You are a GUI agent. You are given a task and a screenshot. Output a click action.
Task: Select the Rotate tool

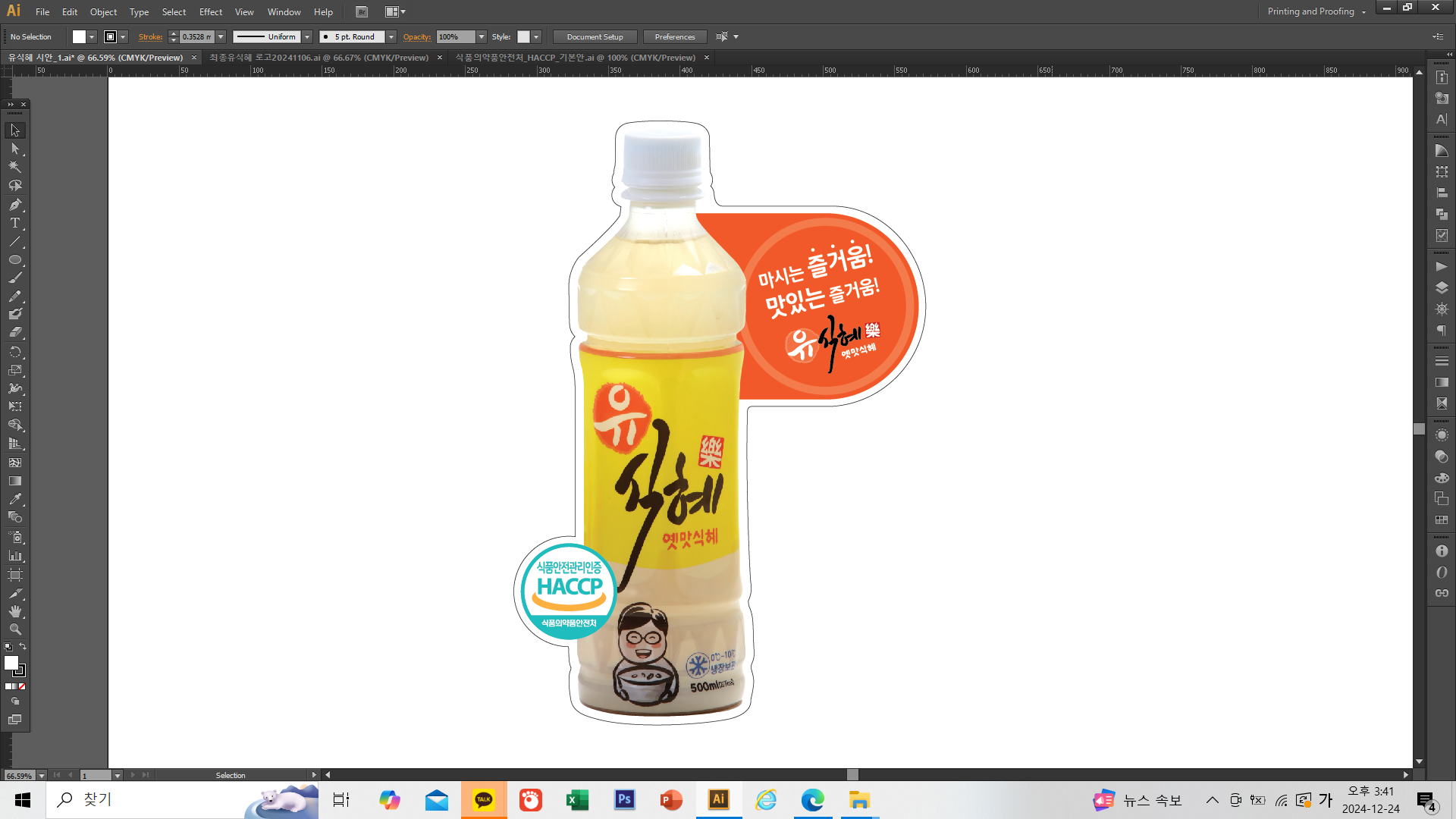tap(15, 352)
